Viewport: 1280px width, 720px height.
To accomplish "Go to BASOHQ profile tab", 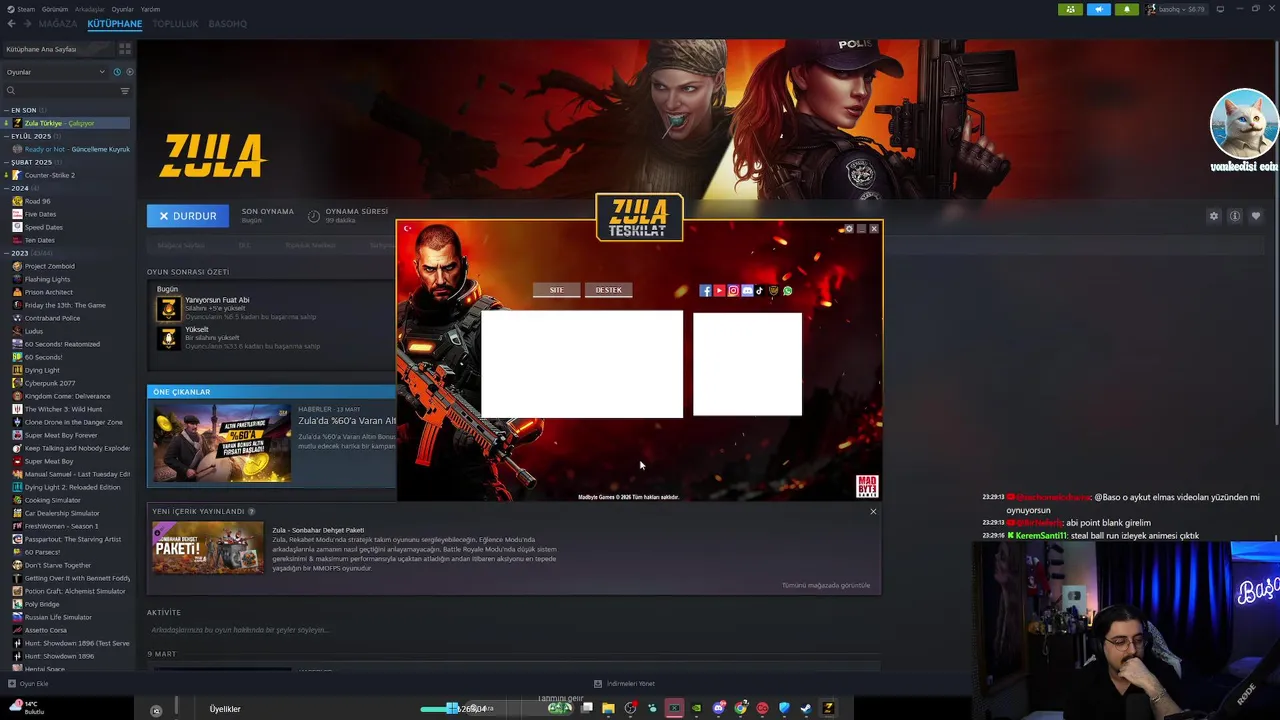I will 228,23.
